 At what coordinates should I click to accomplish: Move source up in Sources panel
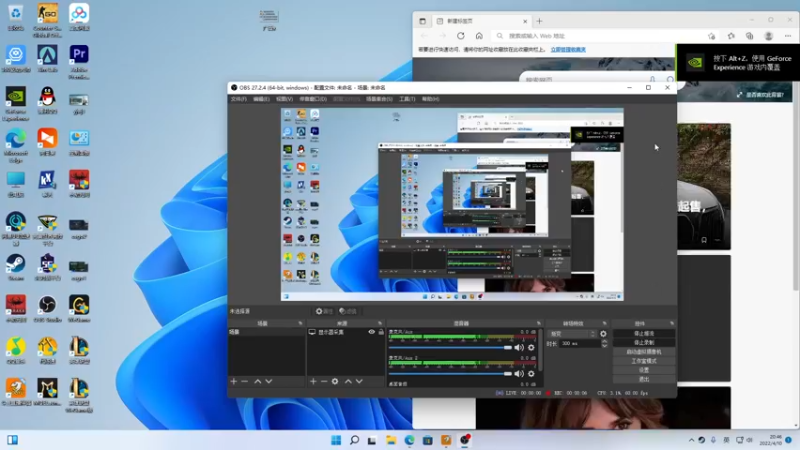click(348, 381)
